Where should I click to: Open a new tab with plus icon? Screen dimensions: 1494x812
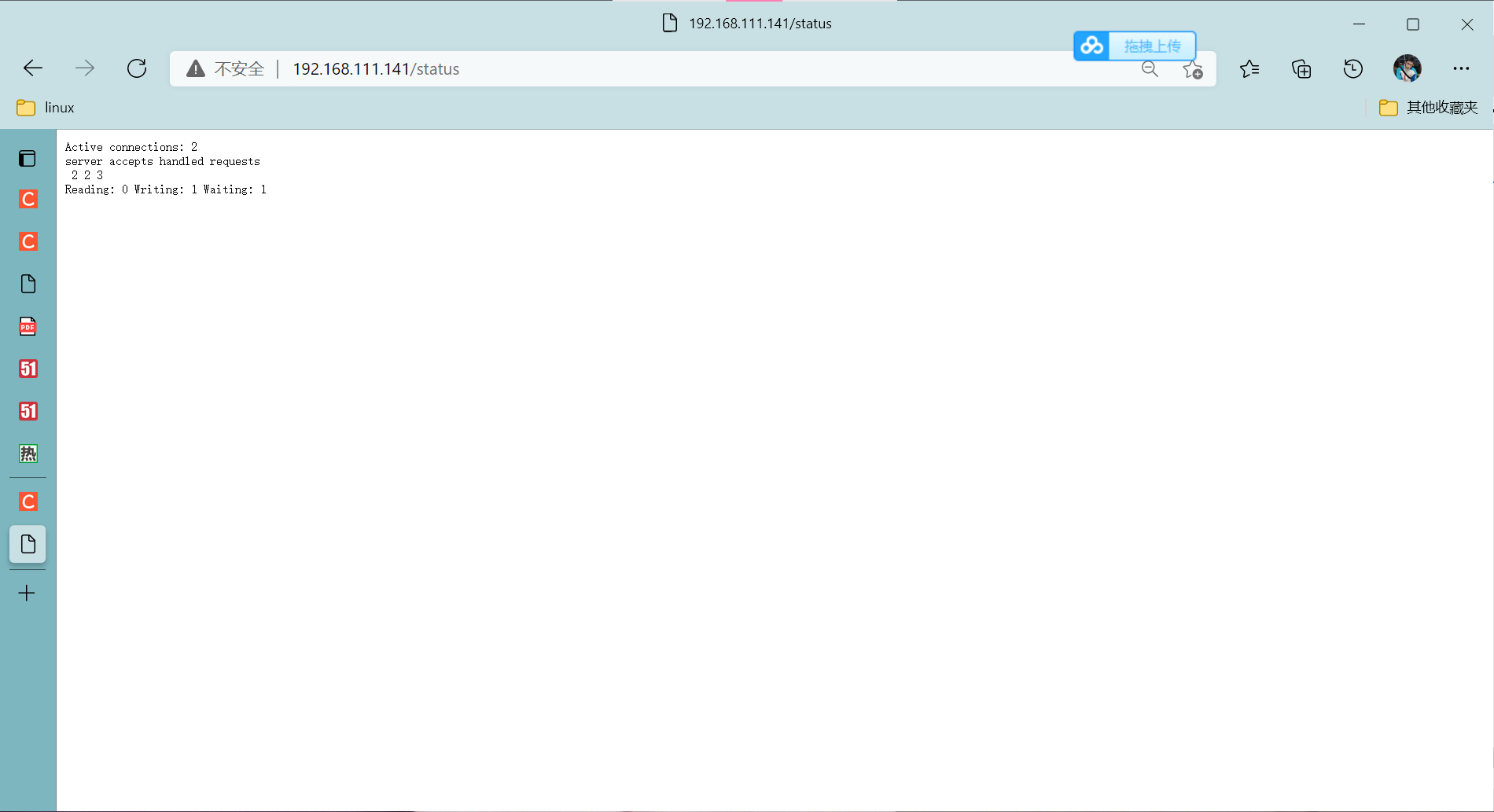coord(27,593)
